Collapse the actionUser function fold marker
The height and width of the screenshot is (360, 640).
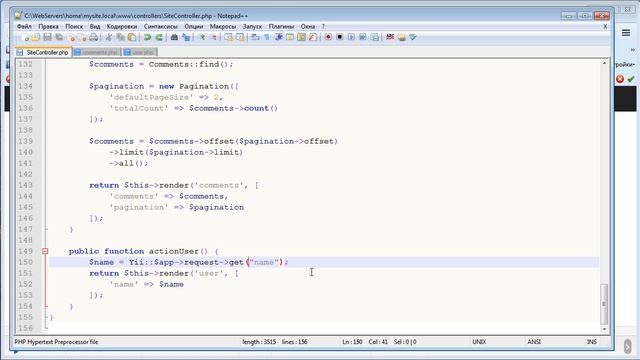point(45,251)
